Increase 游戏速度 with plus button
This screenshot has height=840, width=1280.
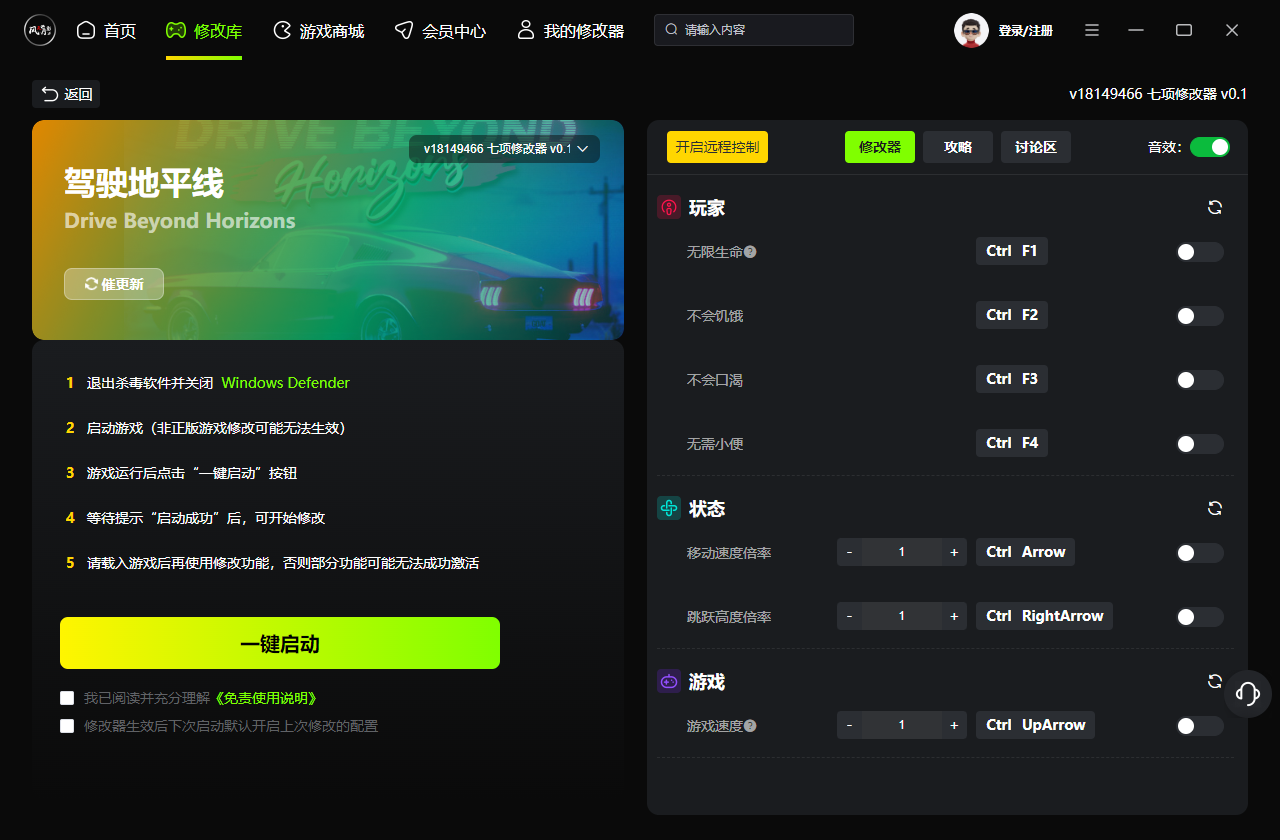click(954, 725)
